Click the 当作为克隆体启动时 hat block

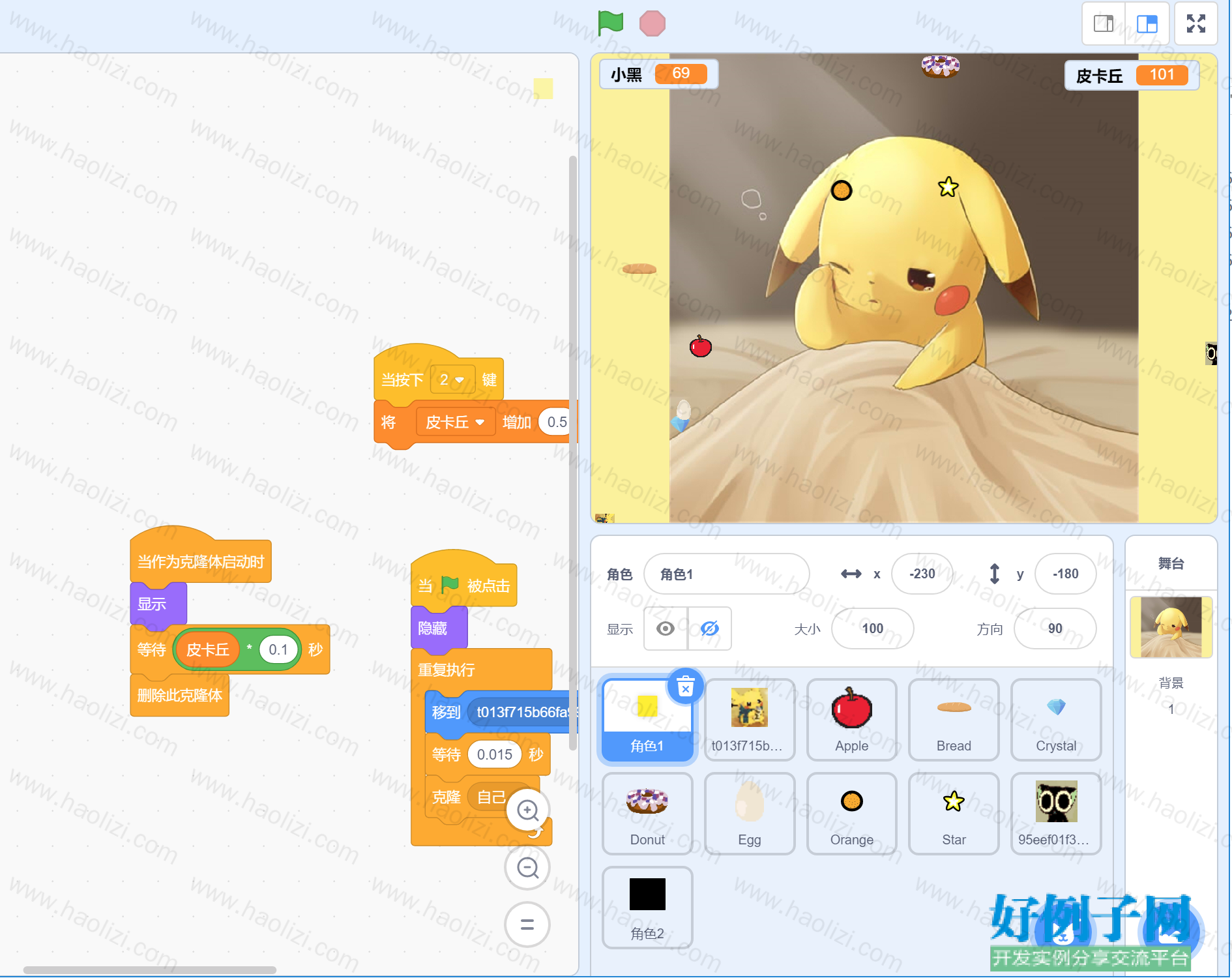click(x=201, y=561)
